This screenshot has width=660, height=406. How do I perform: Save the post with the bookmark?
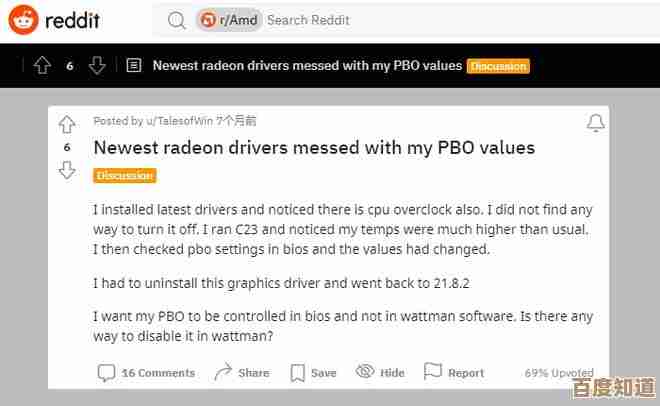[313, 373]
